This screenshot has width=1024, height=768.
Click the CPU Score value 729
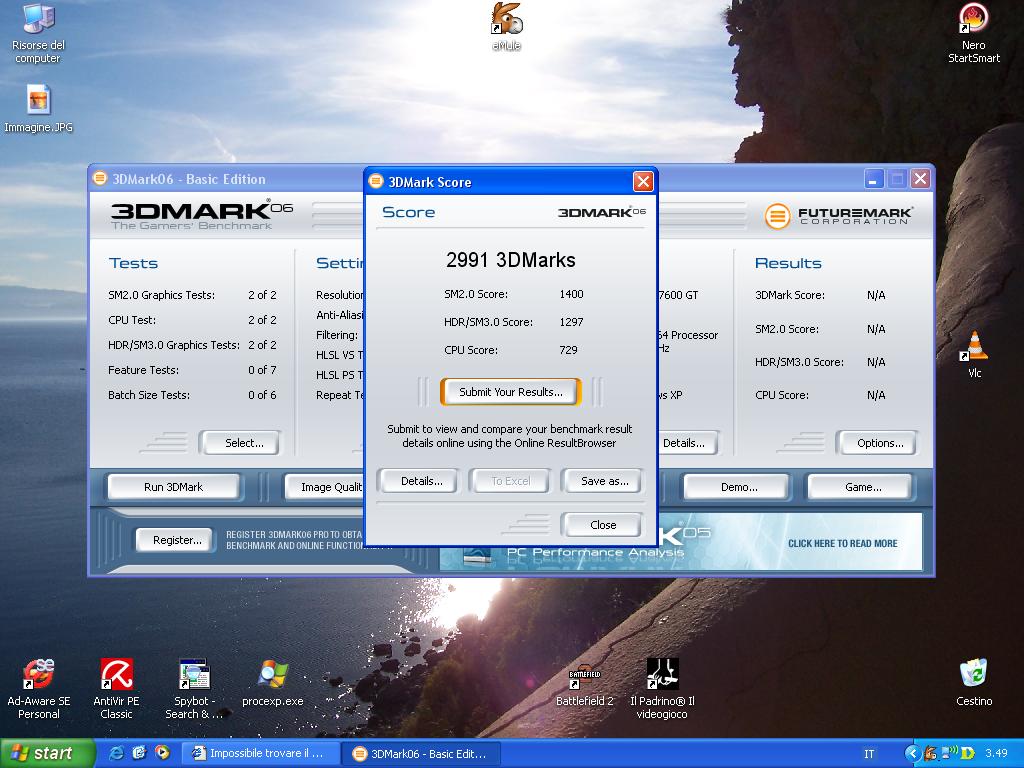568,350
